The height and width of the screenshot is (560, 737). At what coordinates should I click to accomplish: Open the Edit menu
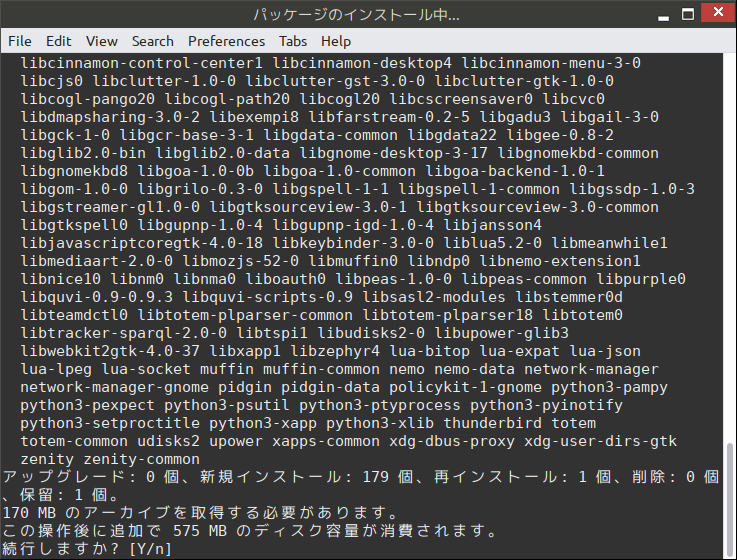click(59, 41)
